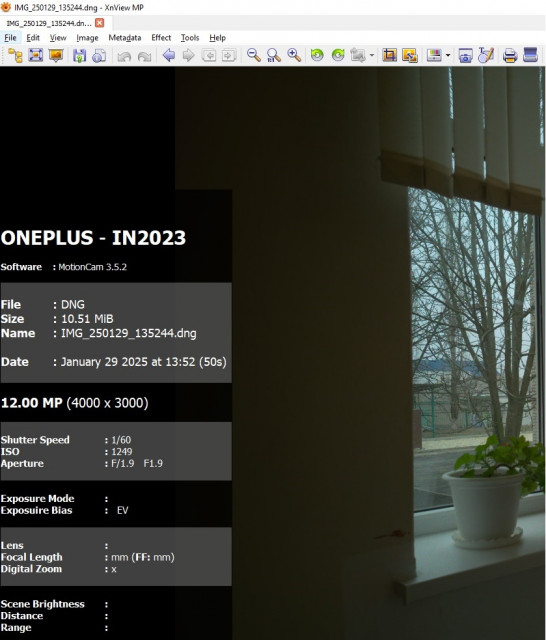
Task: Select the Crop tool icon
Action: [389, 55]
